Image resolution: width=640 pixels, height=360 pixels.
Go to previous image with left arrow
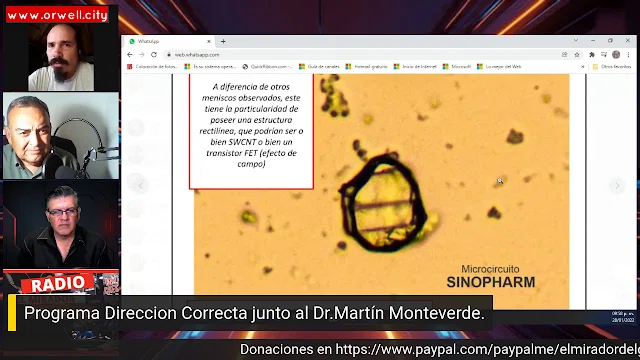coord(140,186)
